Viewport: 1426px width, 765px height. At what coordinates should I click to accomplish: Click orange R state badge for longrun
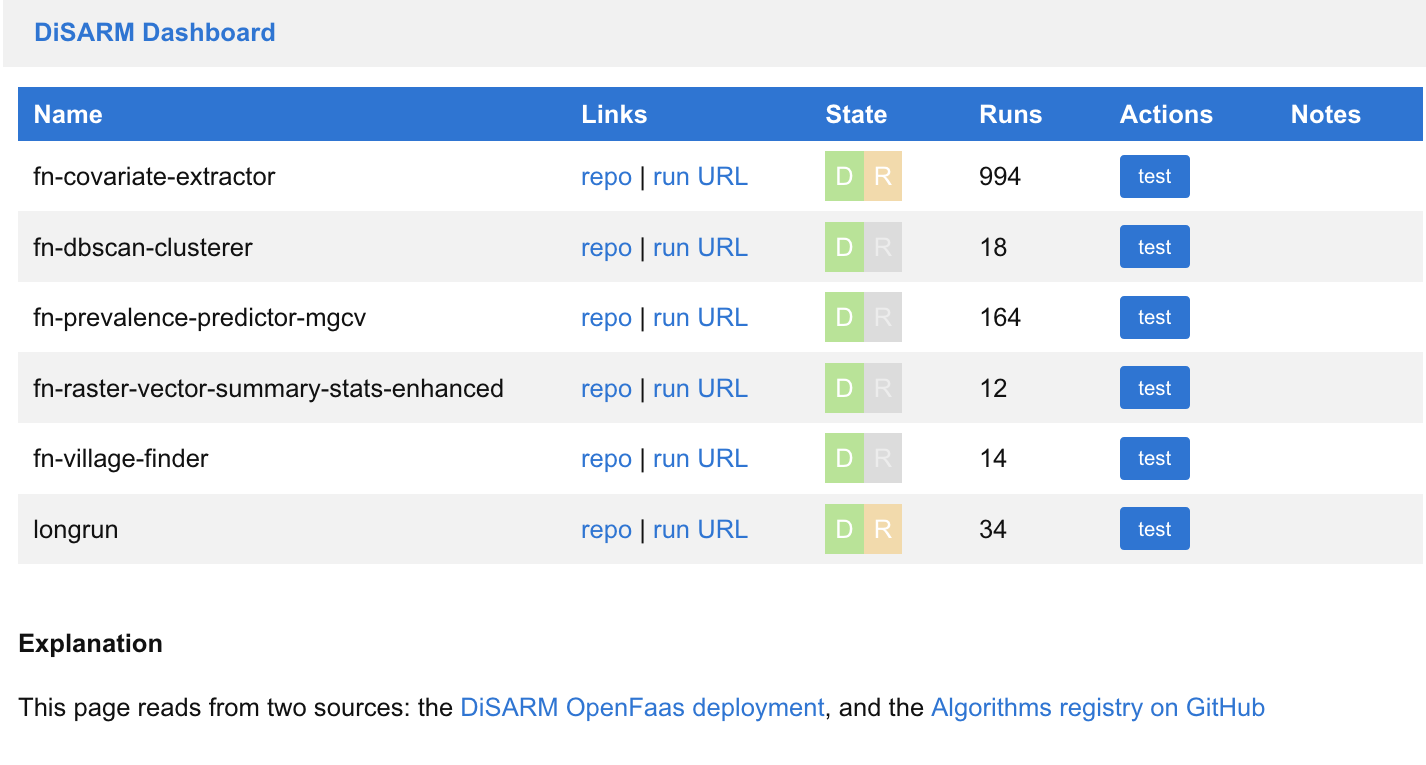click(x=883, y=529)
